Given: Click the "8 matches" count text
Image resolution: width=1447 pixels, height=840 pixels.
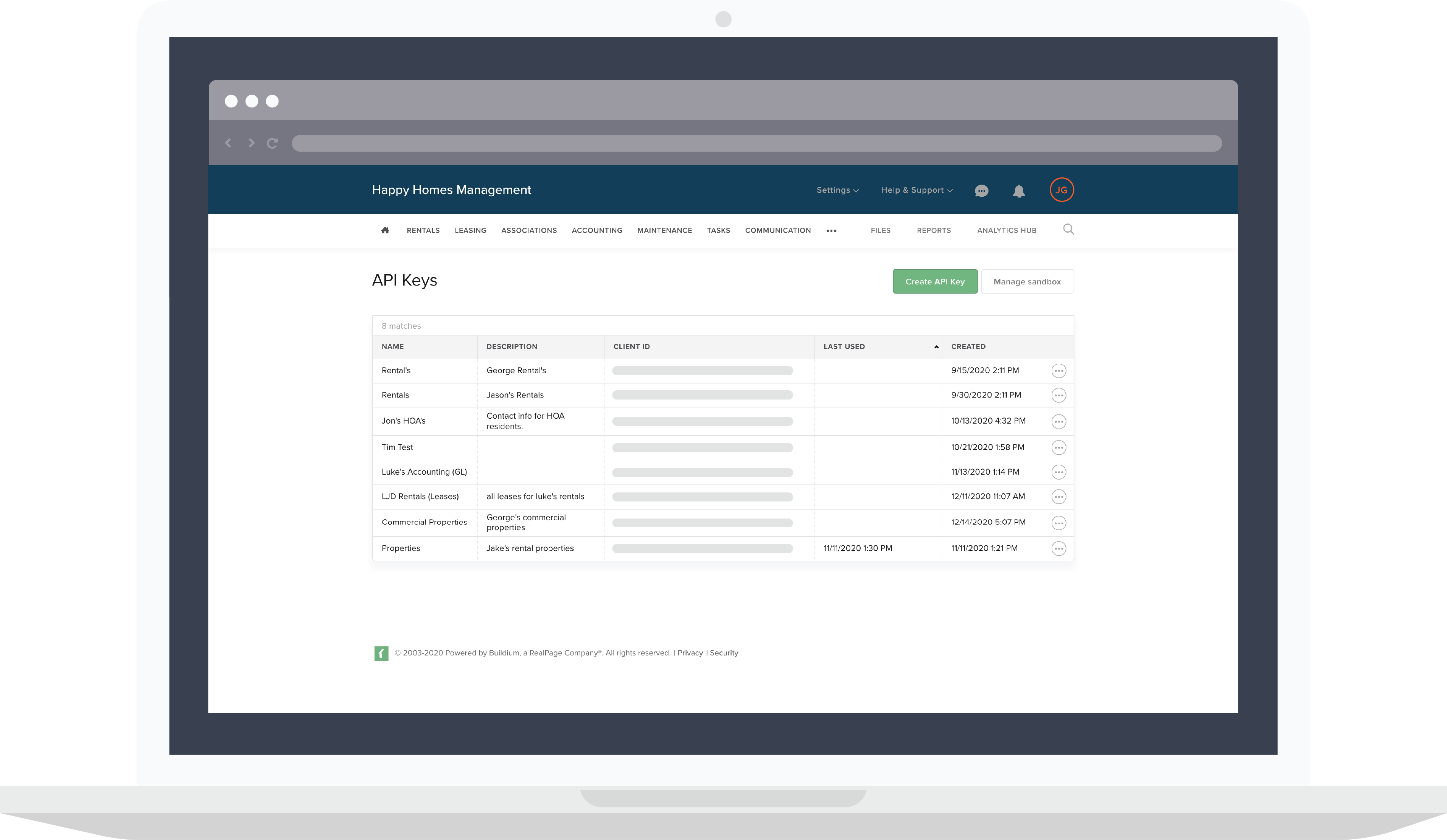Looking at the screenshot, I should [x=401, y=326].
